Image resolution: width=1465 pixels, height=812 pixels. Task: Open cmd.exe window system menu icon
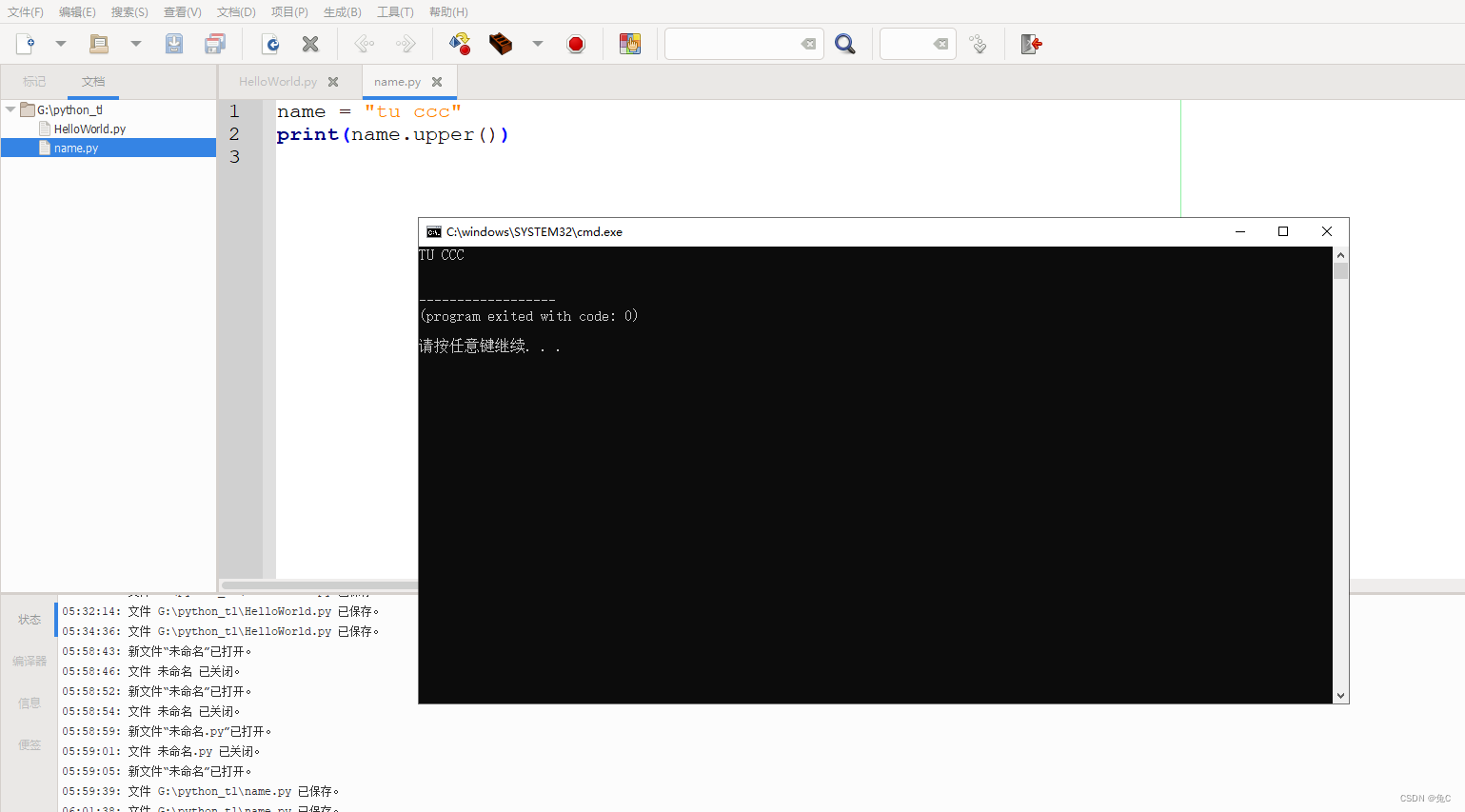tap(434, 231)
